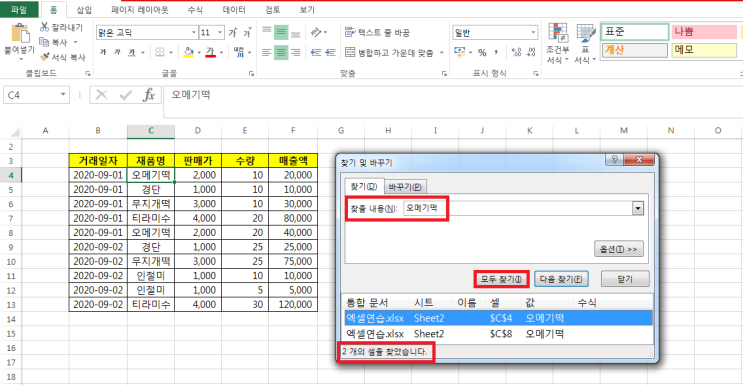
Task: Apply red font color (가) button
Action: coord(211,52)
